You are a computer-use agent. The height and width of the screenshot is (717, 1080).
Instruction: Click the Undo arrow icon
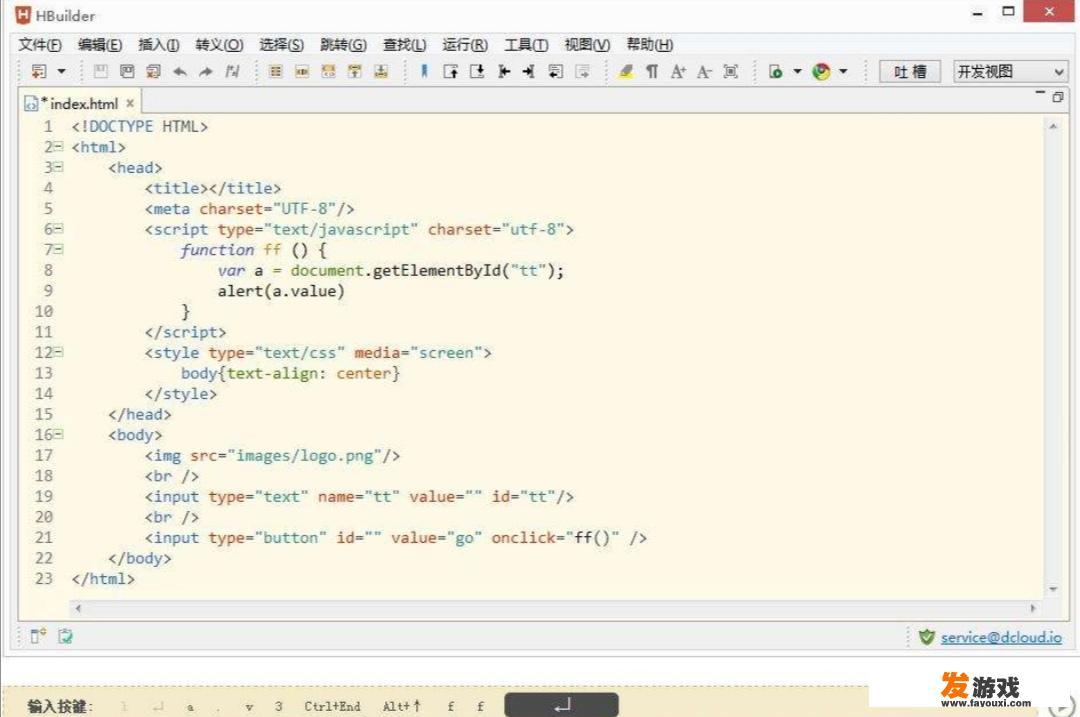point(180,71)
